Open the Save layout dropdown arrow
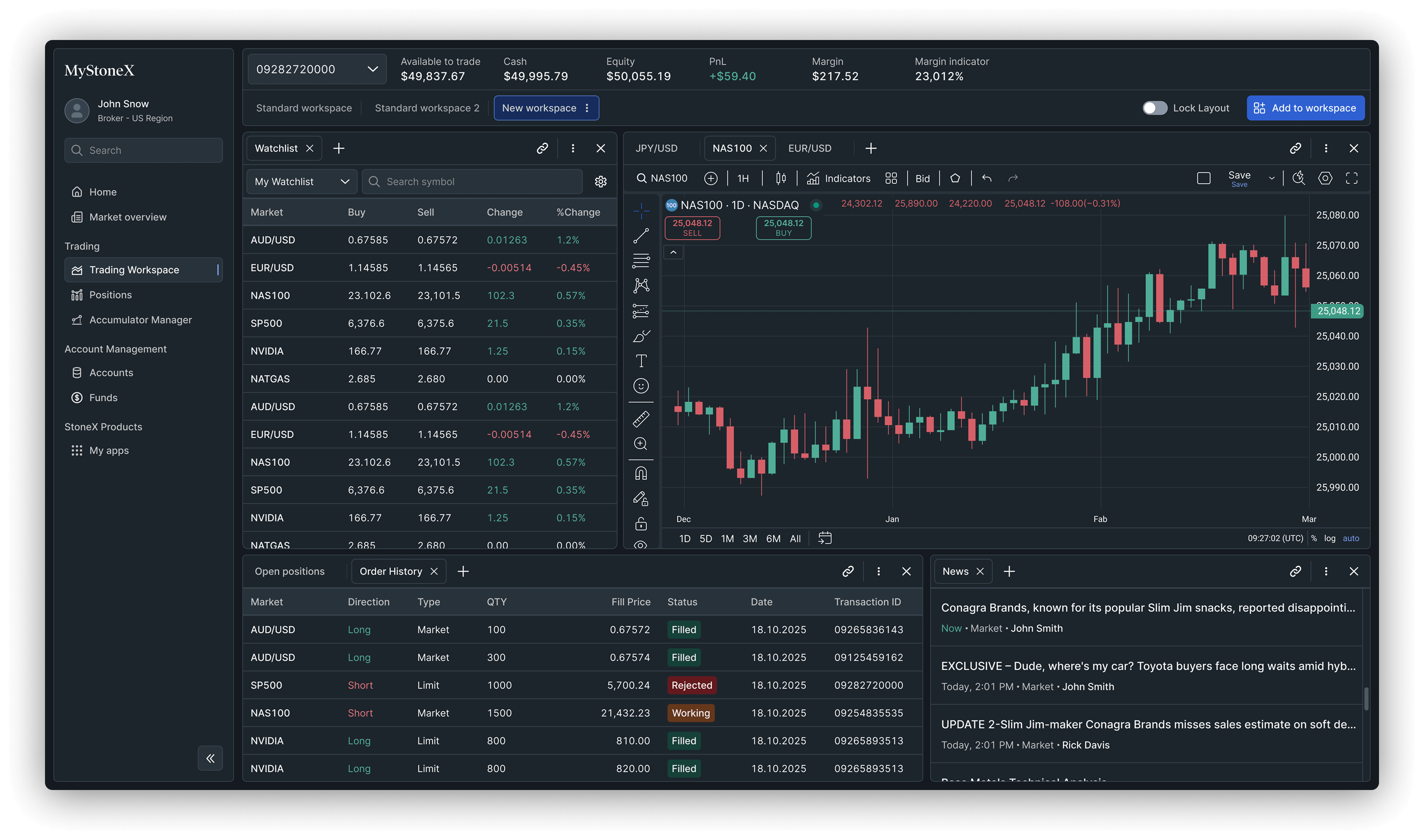This screenshot has height=840, width=1424. tap(1271, 178)
